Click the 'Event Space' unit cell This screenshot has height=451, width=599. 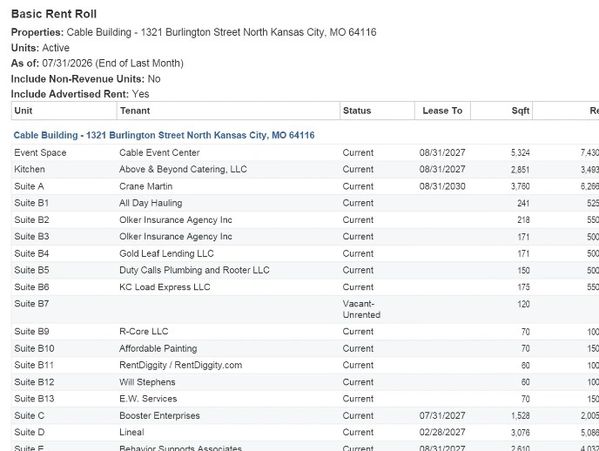[x=40, y=153]
